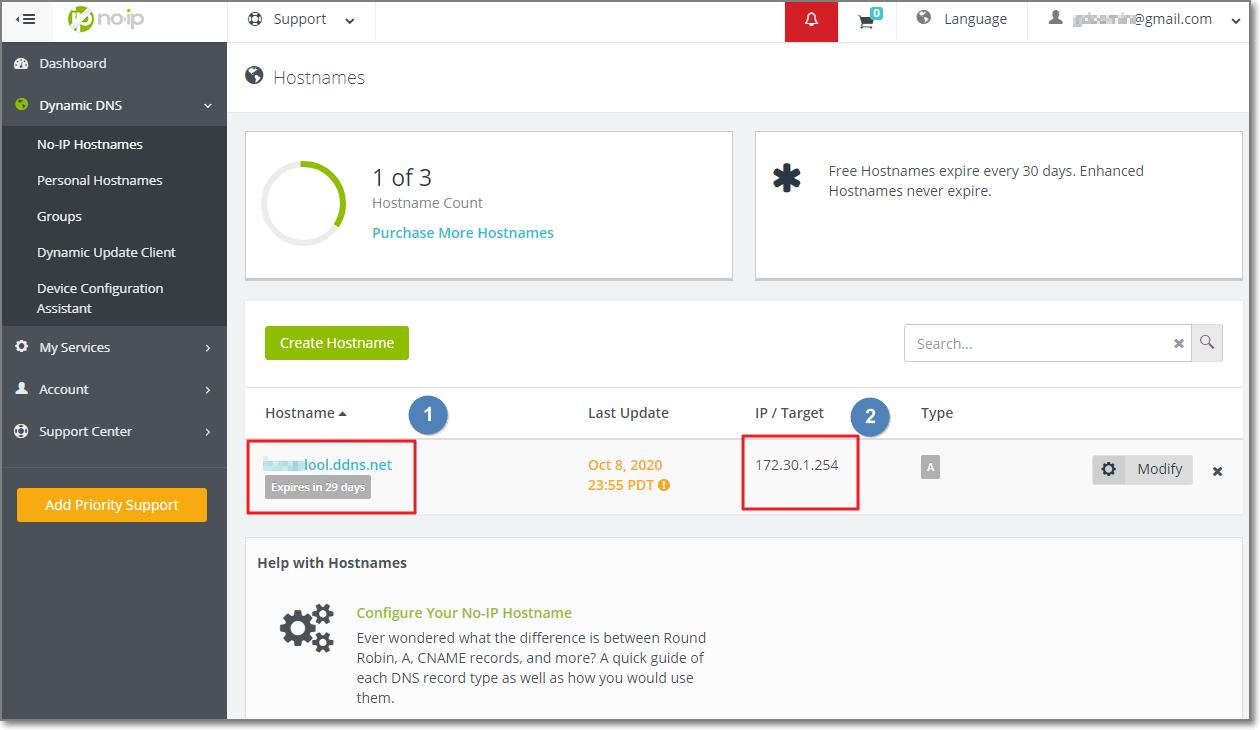Open the ddns.net hostname link

click(328, 465)
